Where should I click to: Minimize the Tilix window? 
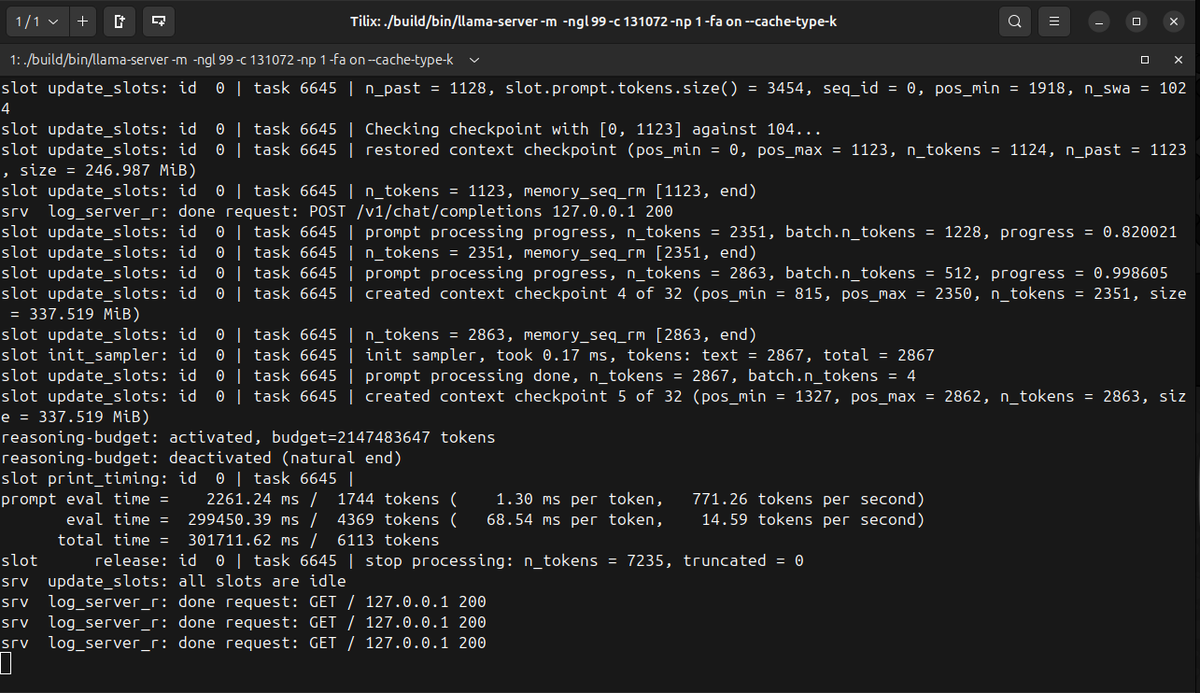click(1100, 21)
